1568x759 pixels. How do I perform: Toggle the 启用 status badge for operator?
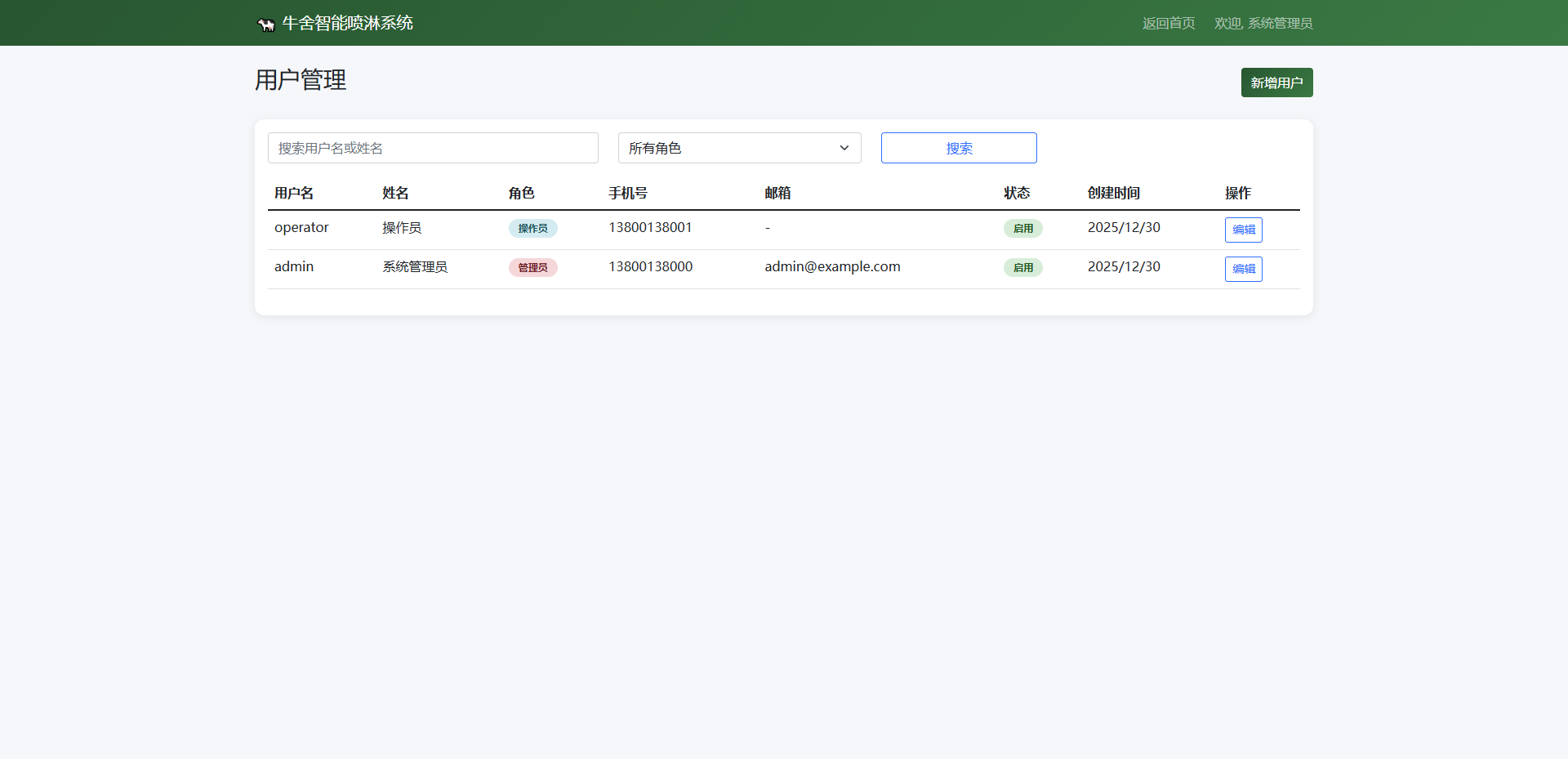point(1022,228)
